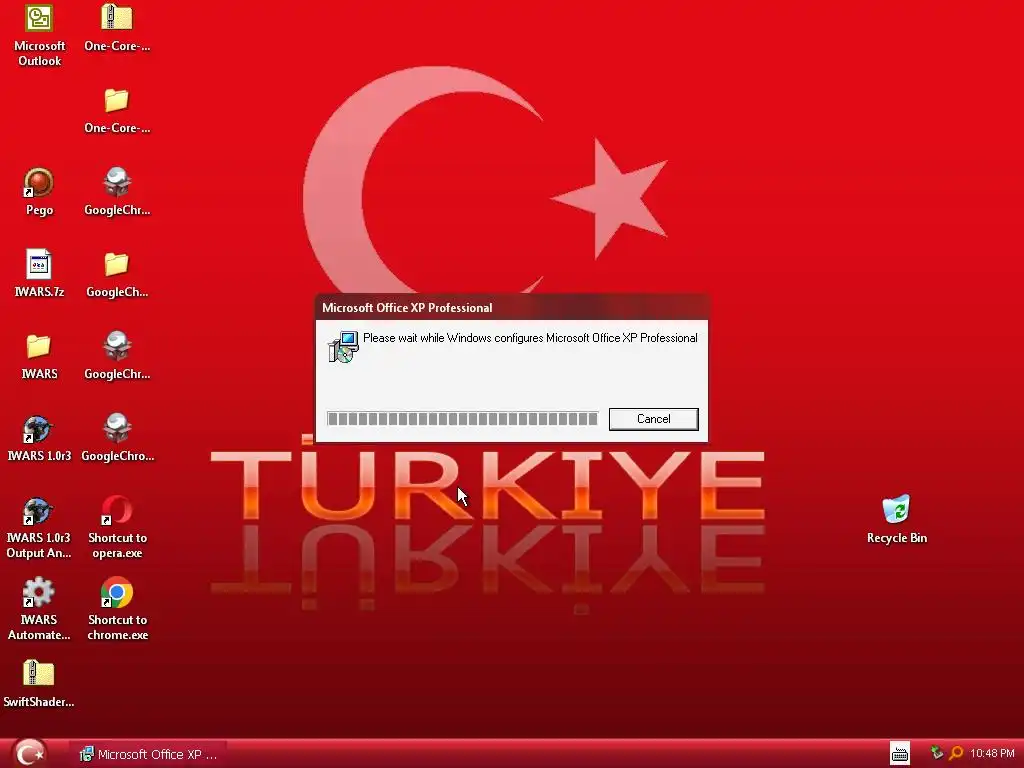The image size is (1024, 768).
Task: Open Microsoft Outlook desktop icon
Action: tap(39, 19)
